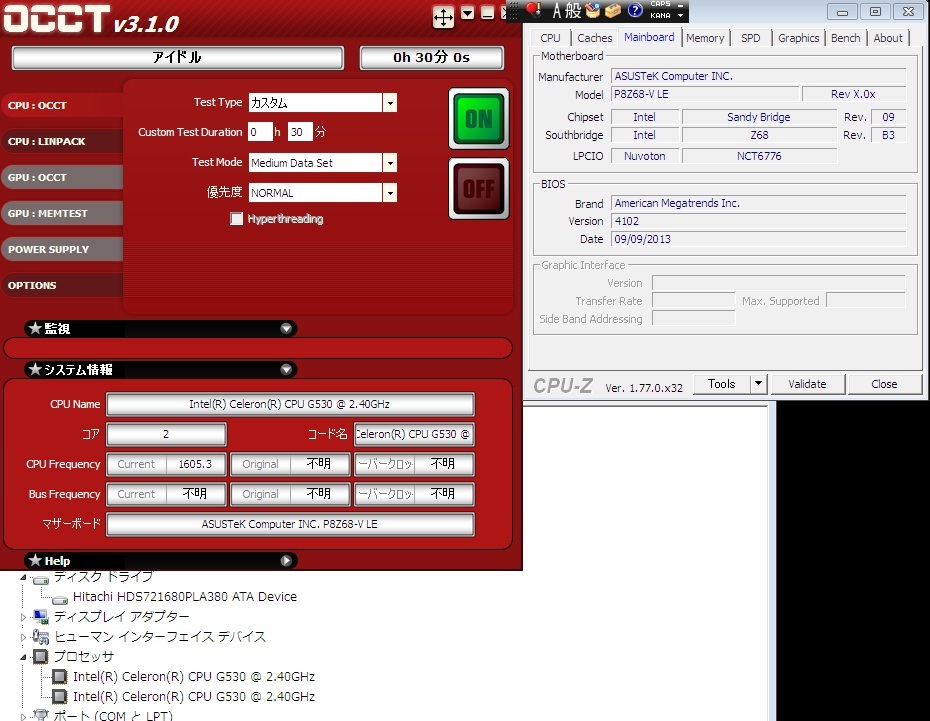Expand the Help section arrow
This screenshot has width=930, height=721.
[286, 560]
